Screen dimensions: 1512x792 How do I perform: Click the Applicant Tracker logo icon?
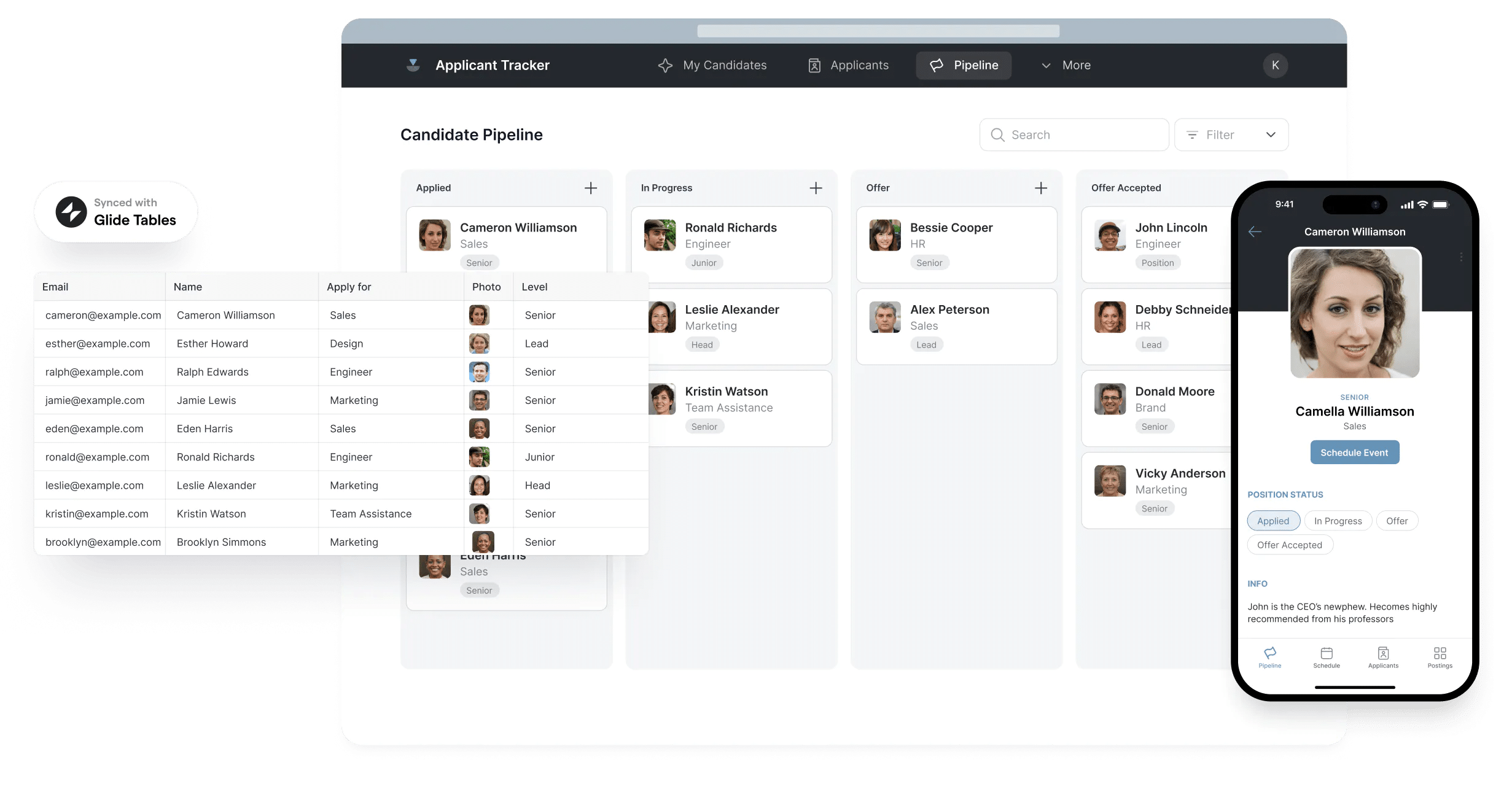[413, 64]
